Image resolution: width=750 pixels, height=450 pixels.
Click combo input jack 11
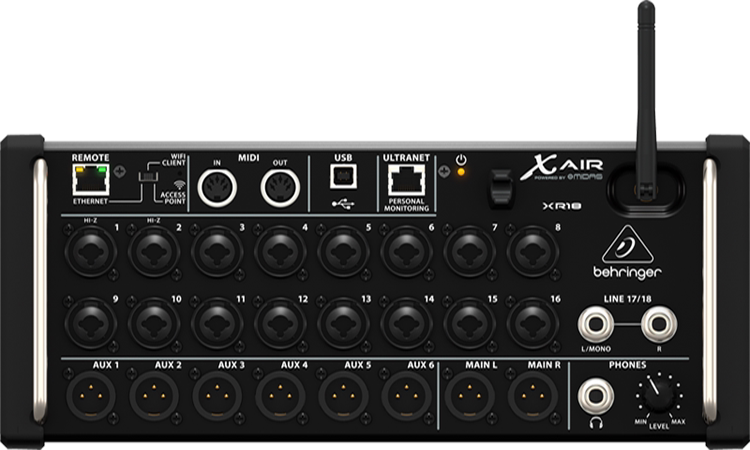(x=217, y=323)
